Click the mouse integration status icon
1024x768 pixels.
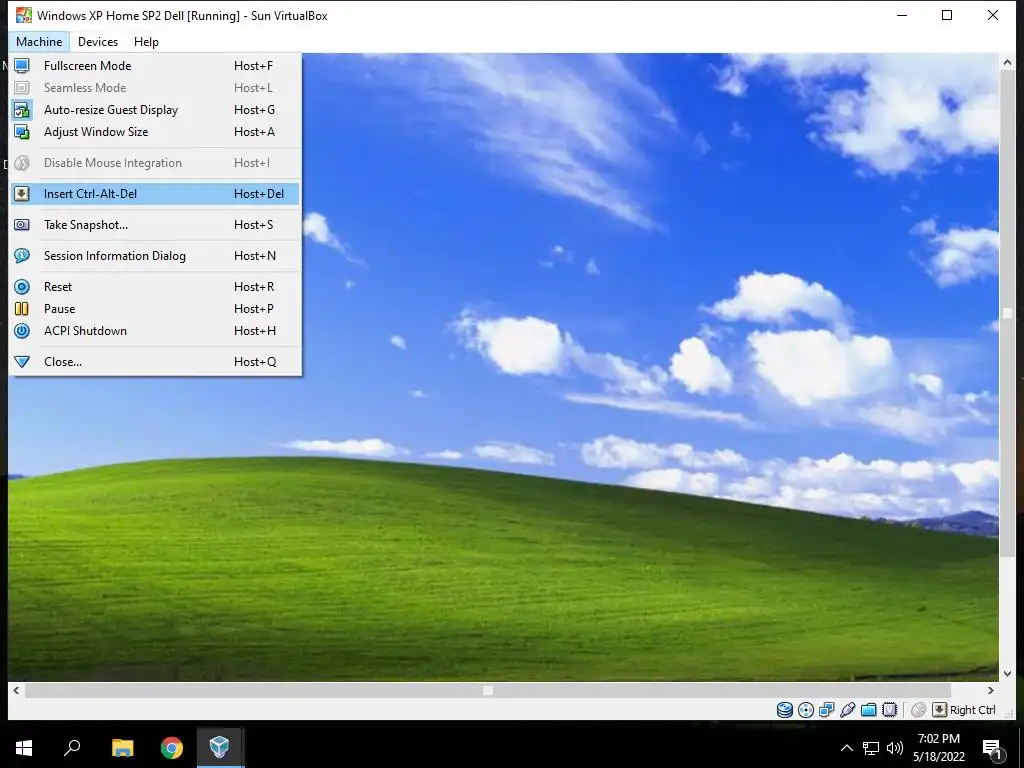(918, 710)
